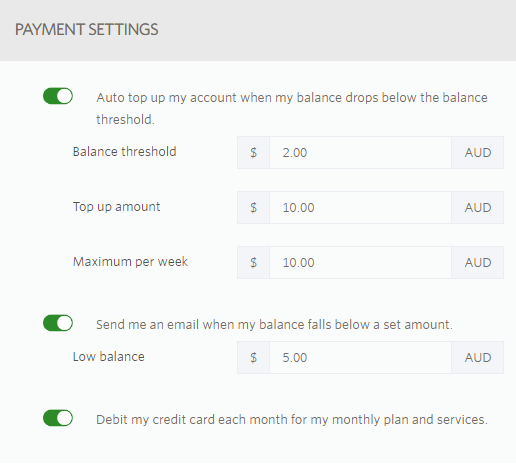Disable monthly credit card debit switch
516x464 pixels.
point(58,418)
